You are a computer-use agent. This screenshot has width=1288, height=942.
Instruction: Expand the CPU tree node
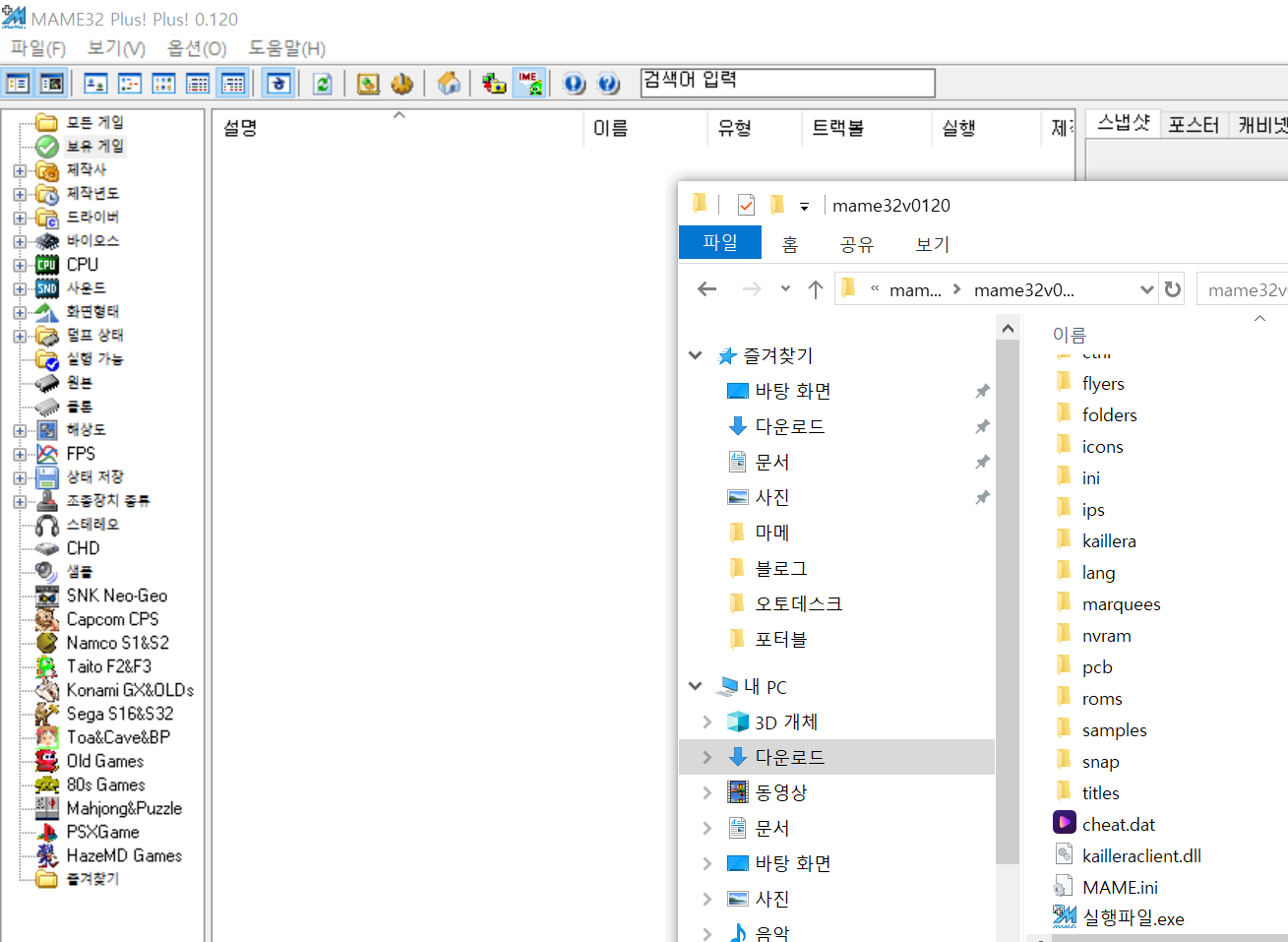click(20, 265)
